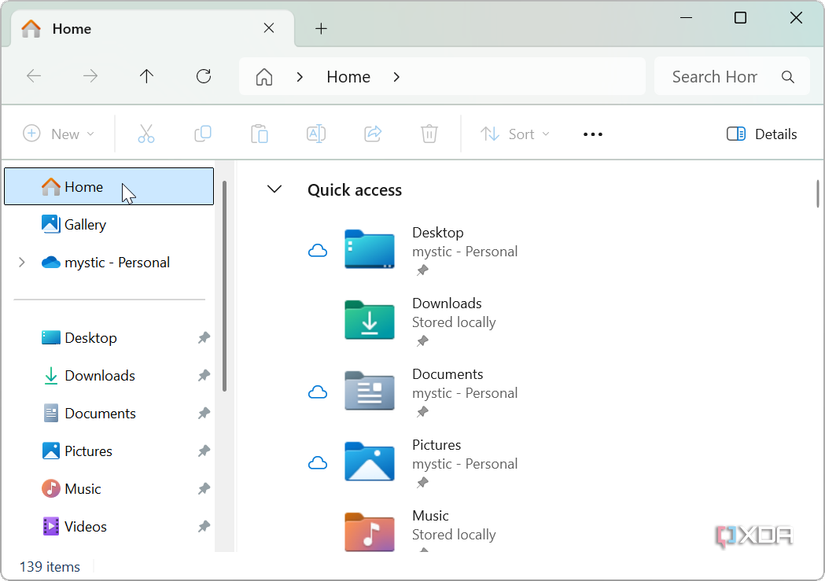Unpin Desktop from Quick access

pos(203,337)
